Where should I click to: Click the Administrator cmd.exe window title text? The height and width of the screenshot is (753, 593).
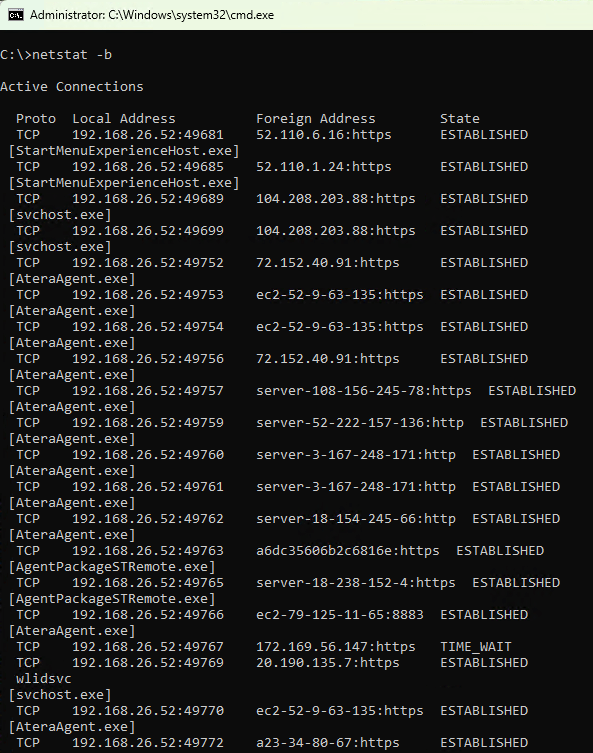(x=152, y=15)
